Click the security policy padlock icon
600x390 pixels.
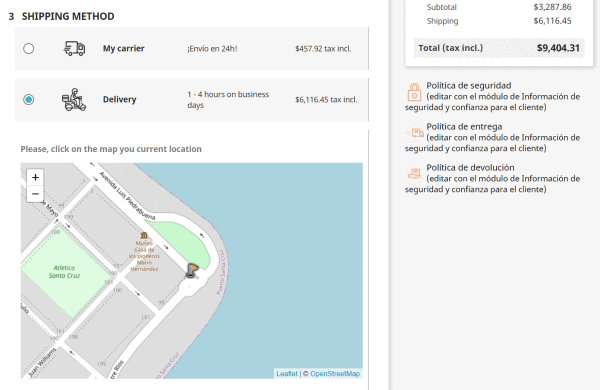[414, 92]
